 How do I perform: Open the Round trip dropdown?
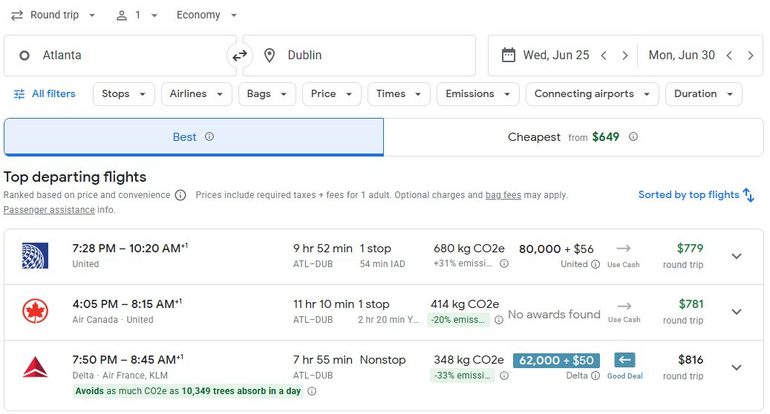pos(54,15)
